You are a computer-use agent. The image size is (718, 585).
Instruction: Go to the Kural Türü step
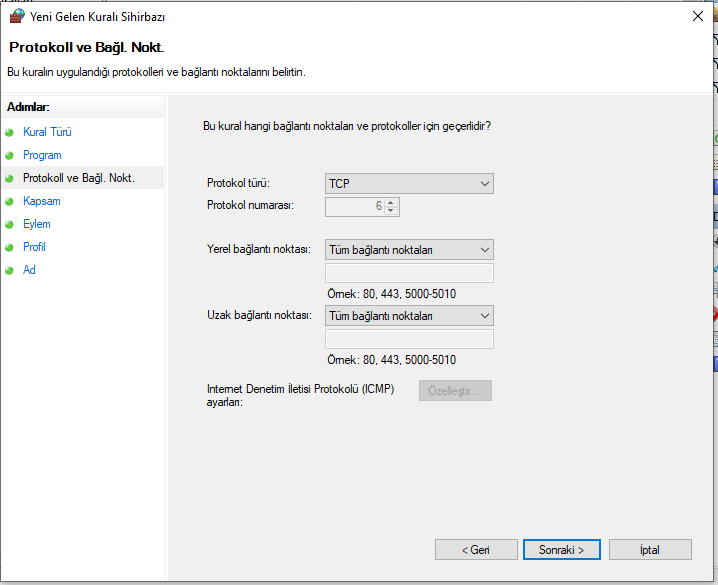point(47,132)
